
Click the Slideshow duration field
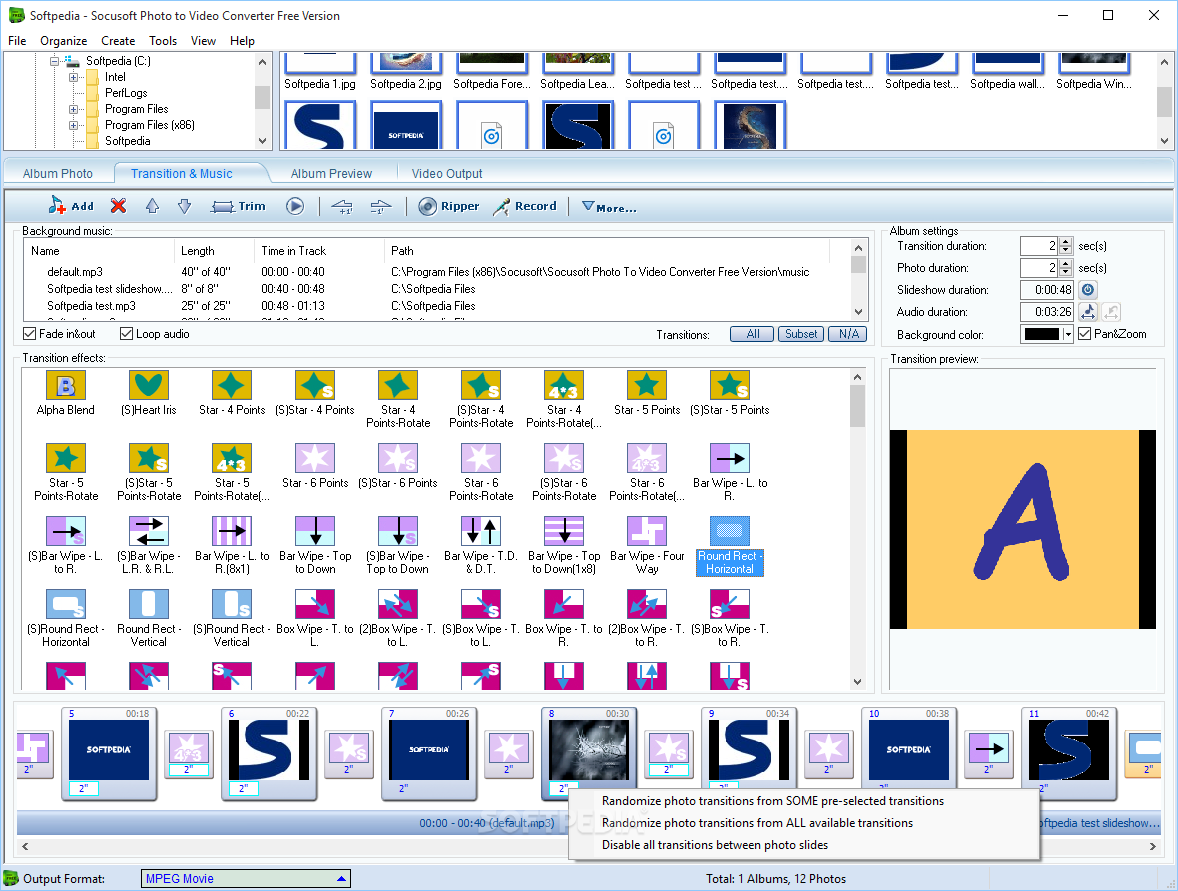1047,289
